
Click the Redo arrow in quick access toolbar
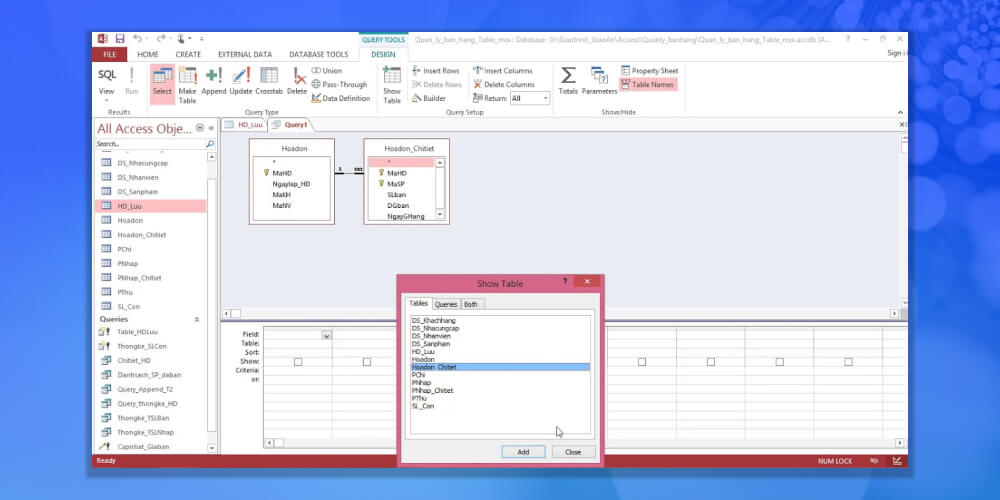pyautogui.click(x=160, y=39)
